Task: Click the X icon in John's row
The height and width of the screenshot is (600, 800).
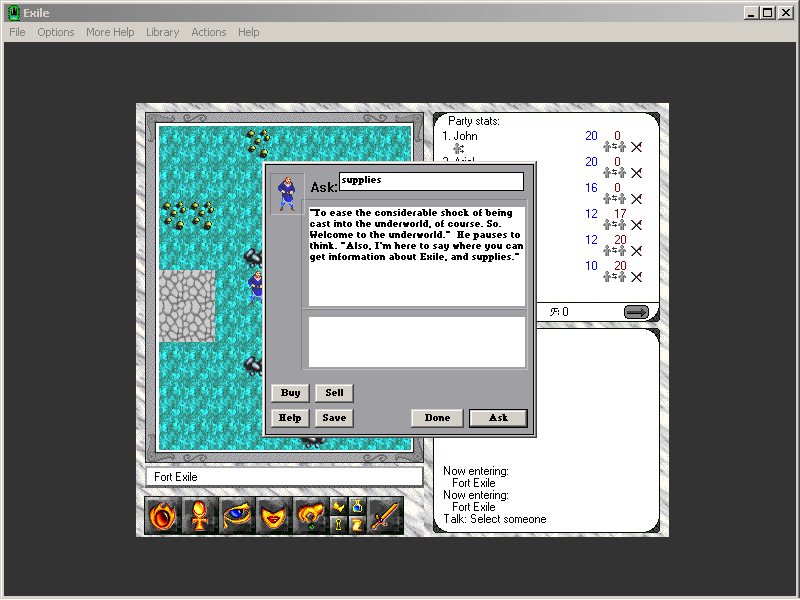Action: coord(636,147)
